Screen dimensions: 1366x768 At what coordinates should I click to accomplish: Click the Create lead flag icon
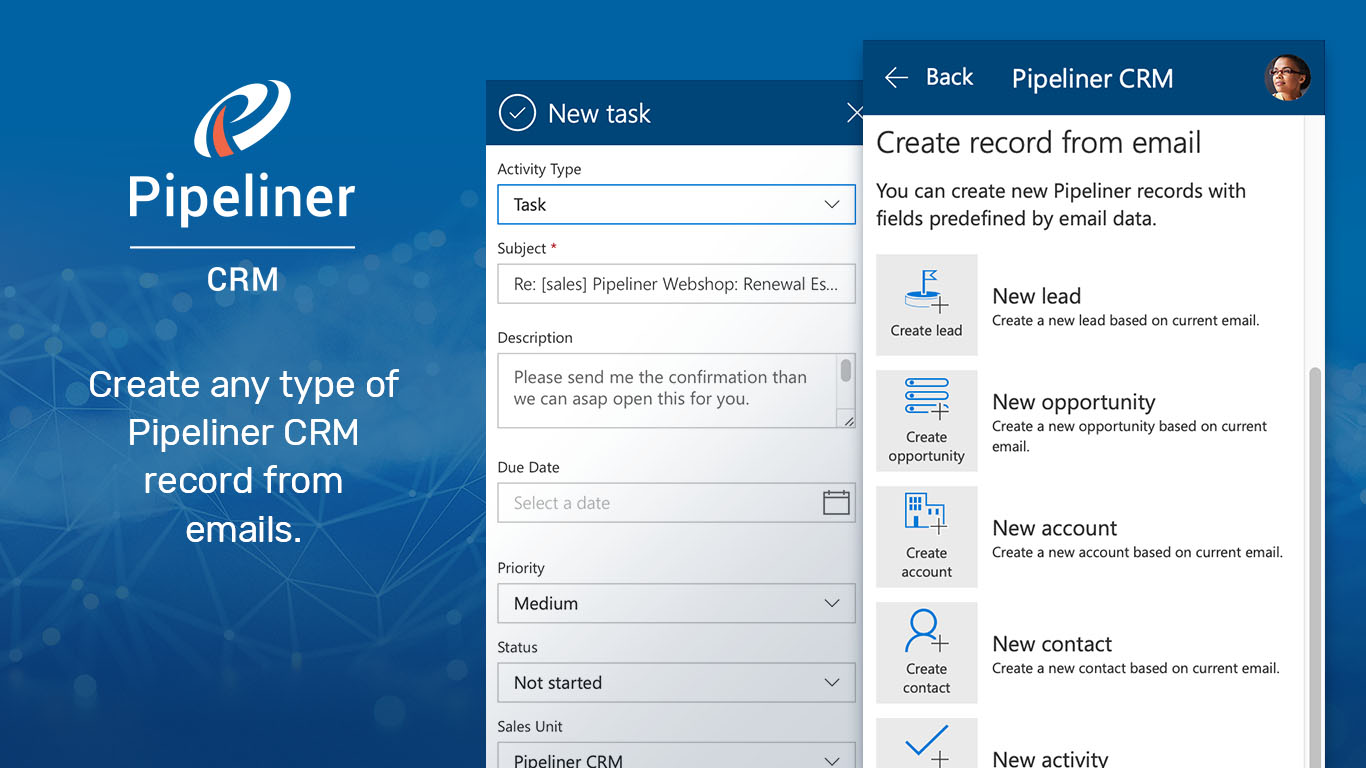tap(927, 290)
